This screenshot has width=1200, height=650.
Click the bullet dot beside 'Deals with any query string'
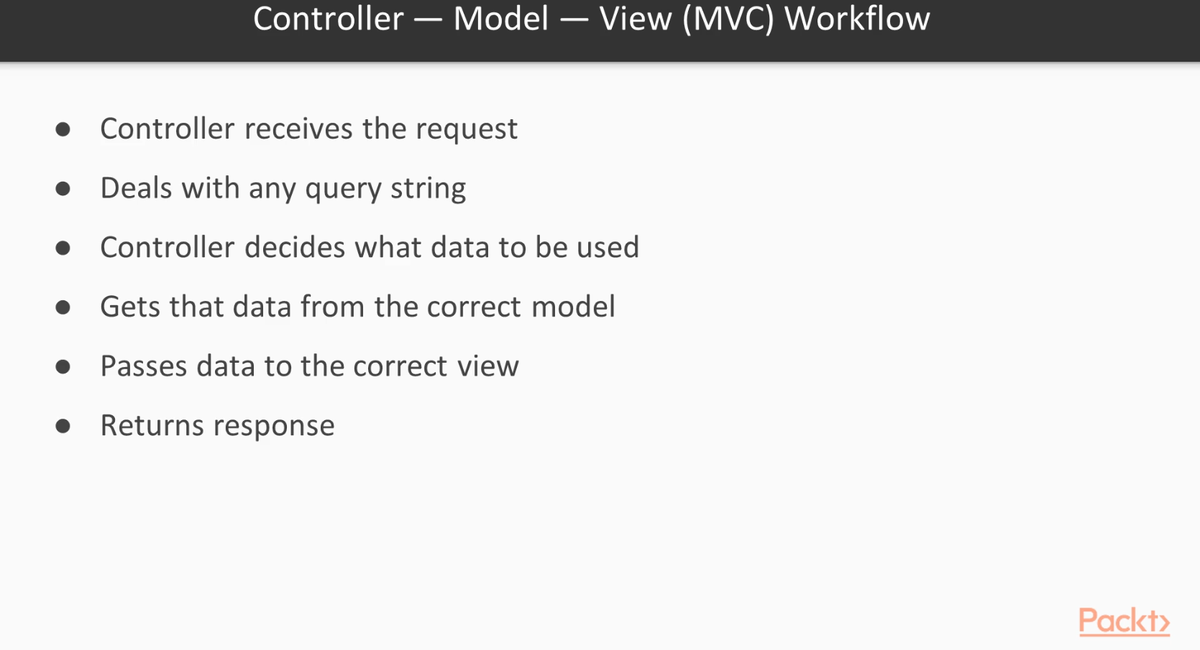point(64,189)
